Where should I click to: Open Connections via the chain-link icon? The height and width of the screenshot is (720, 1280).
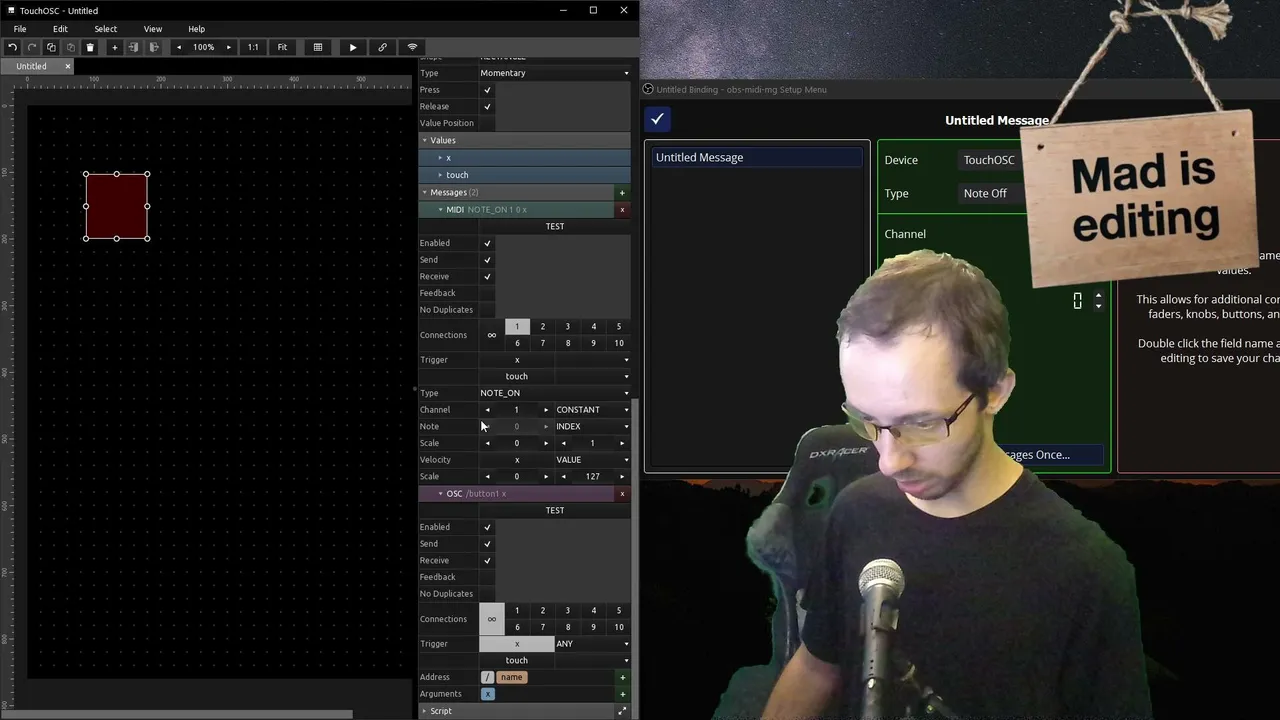[382, 47]
